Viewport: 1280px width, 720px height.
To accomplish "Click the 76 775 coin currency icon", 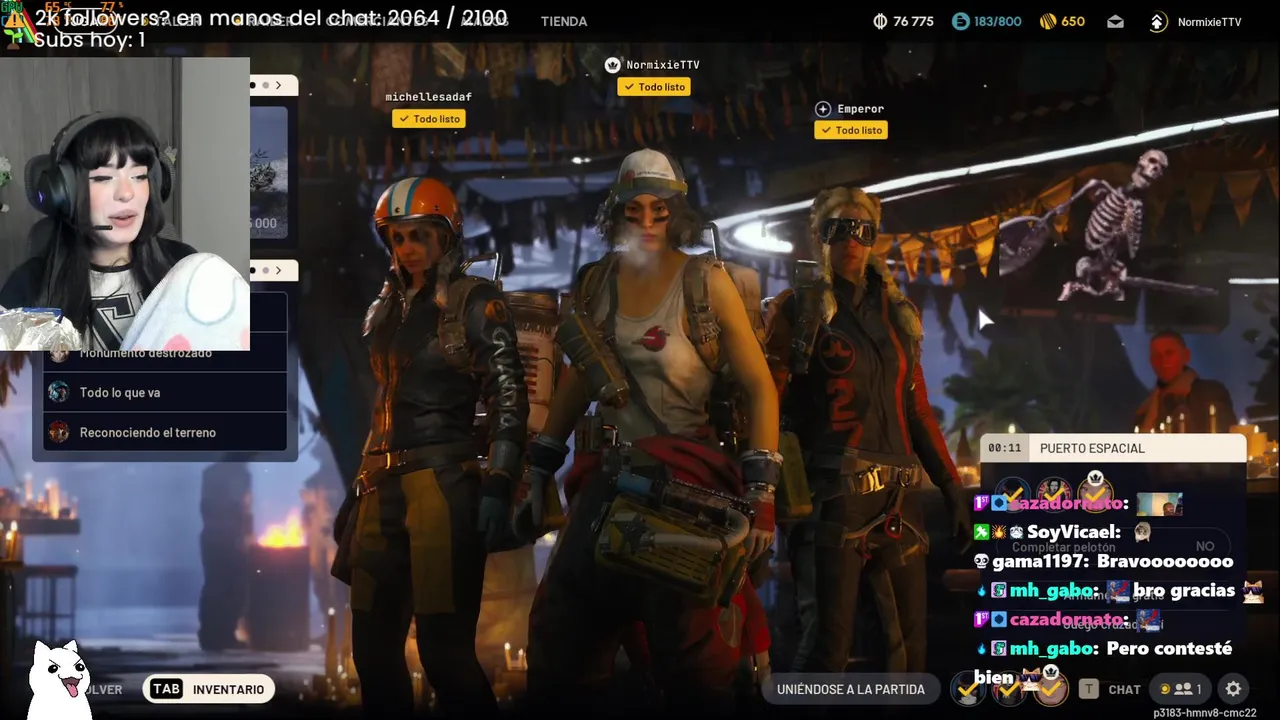I will point(881,21).
